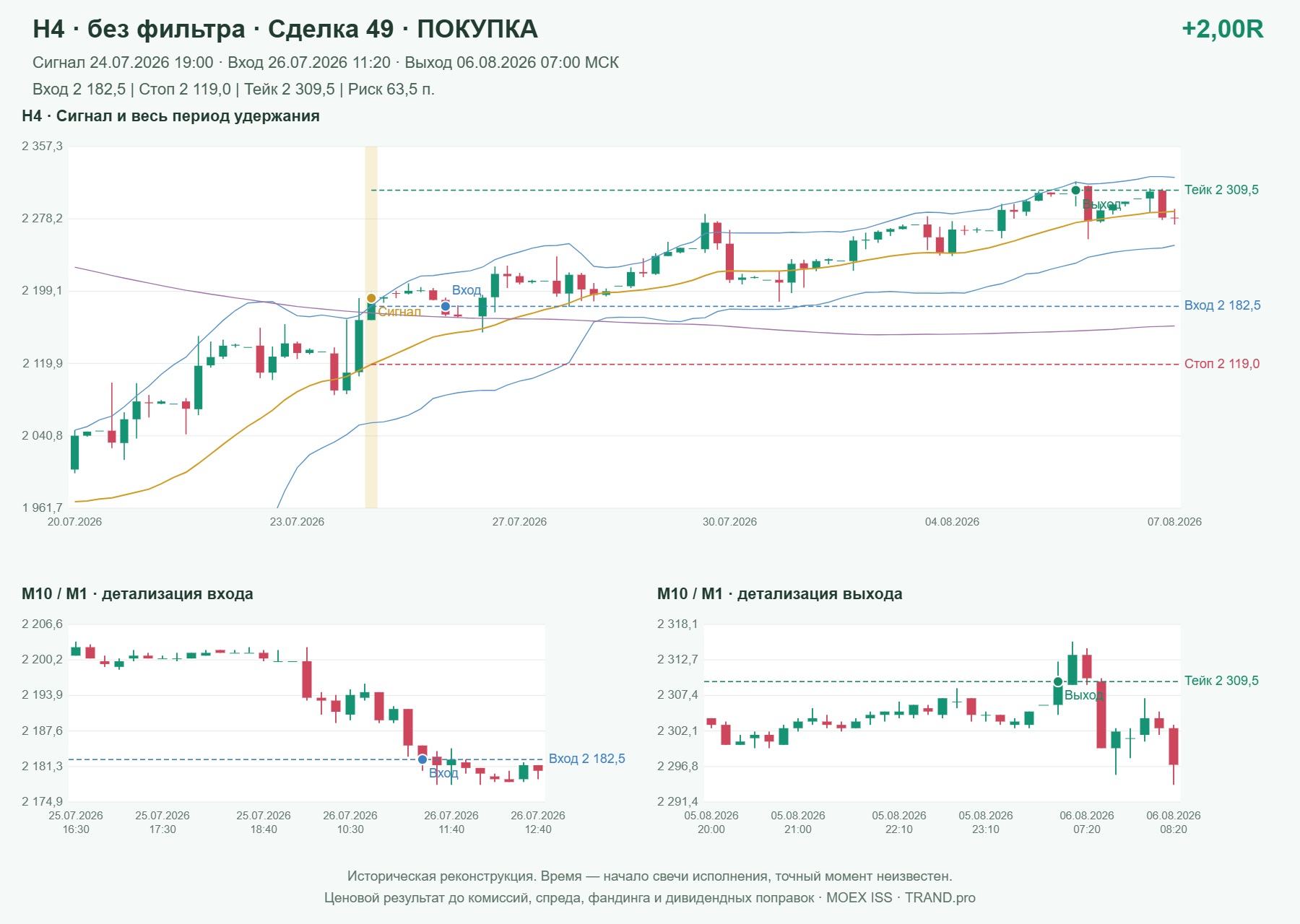Click the 2 181,3 axis label

click(x=43, y=767)
